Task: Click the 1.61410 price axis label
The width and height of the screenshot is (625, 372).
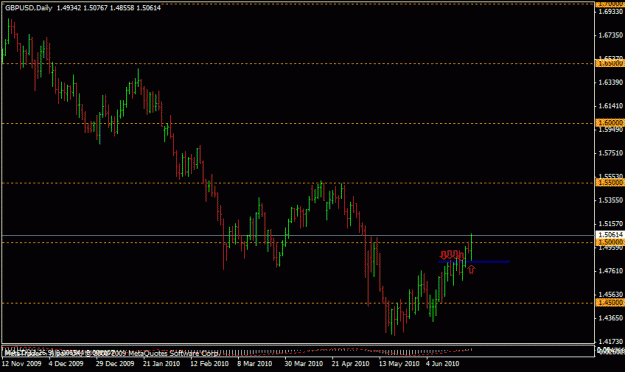Action: click(x=611, y=106)
